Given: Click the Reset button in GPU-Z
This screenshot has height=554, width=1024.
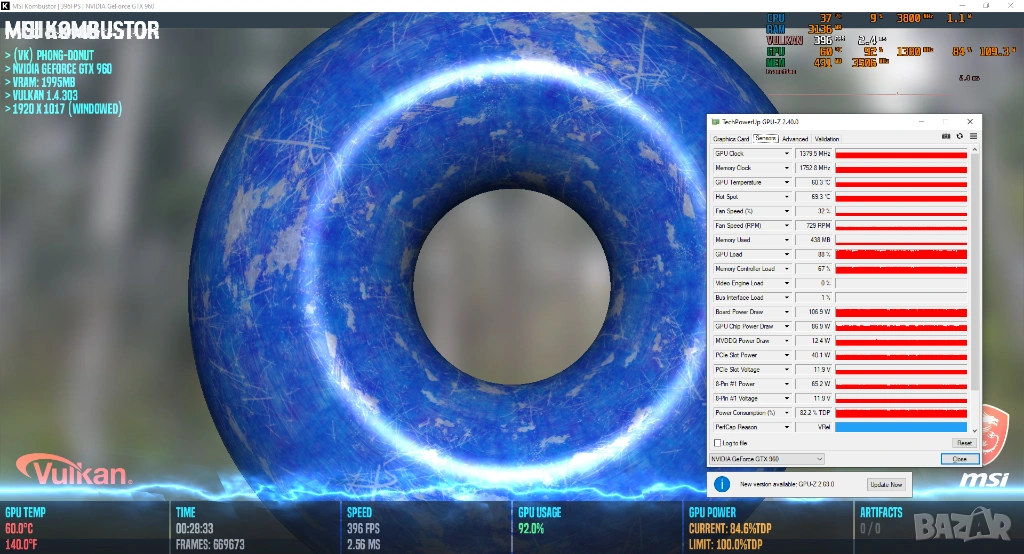Looking at the screenshot, I should [964, 443].
